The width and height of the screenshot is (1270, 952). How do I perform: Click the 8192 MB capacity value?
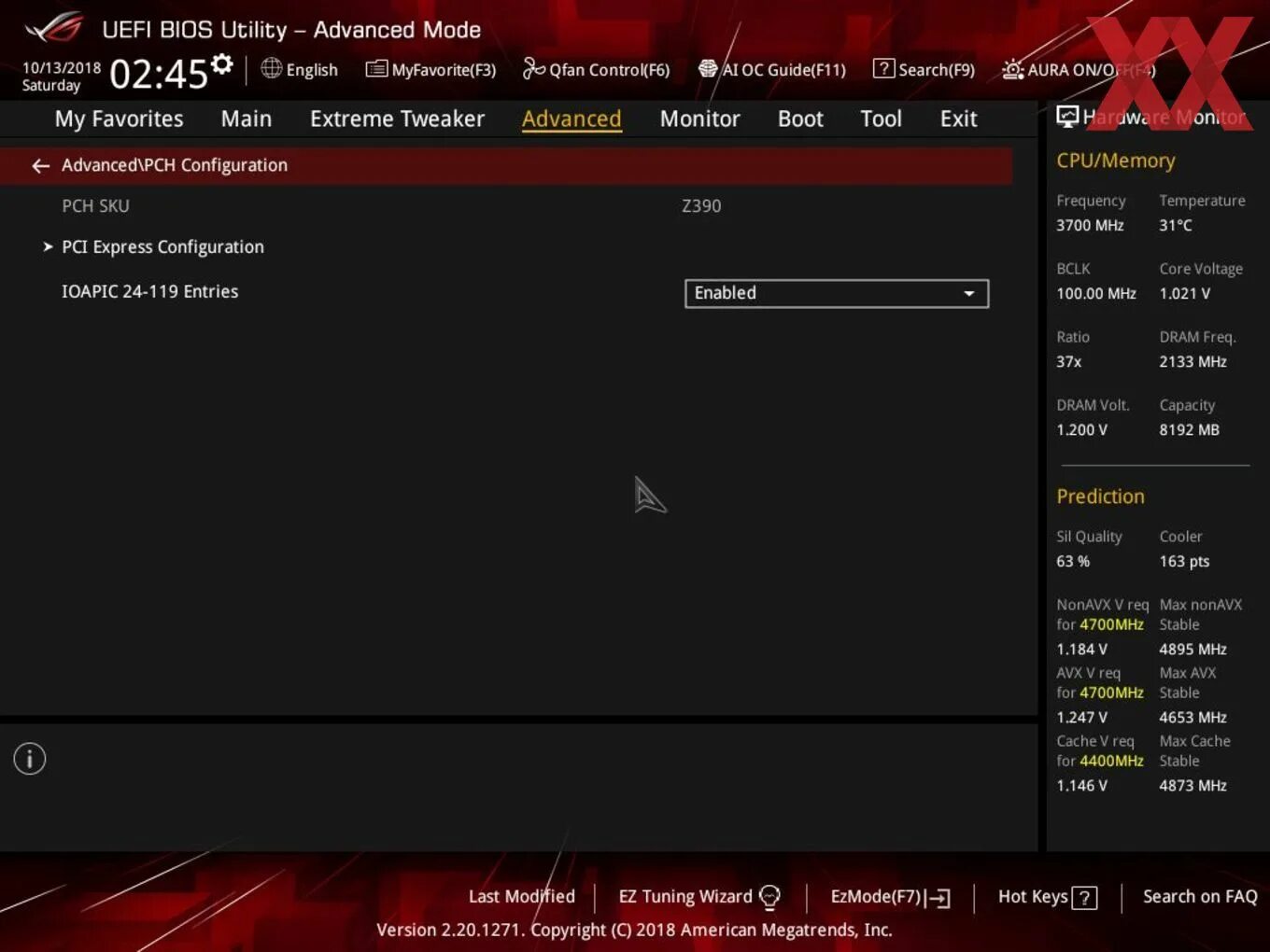[1189, 429]
